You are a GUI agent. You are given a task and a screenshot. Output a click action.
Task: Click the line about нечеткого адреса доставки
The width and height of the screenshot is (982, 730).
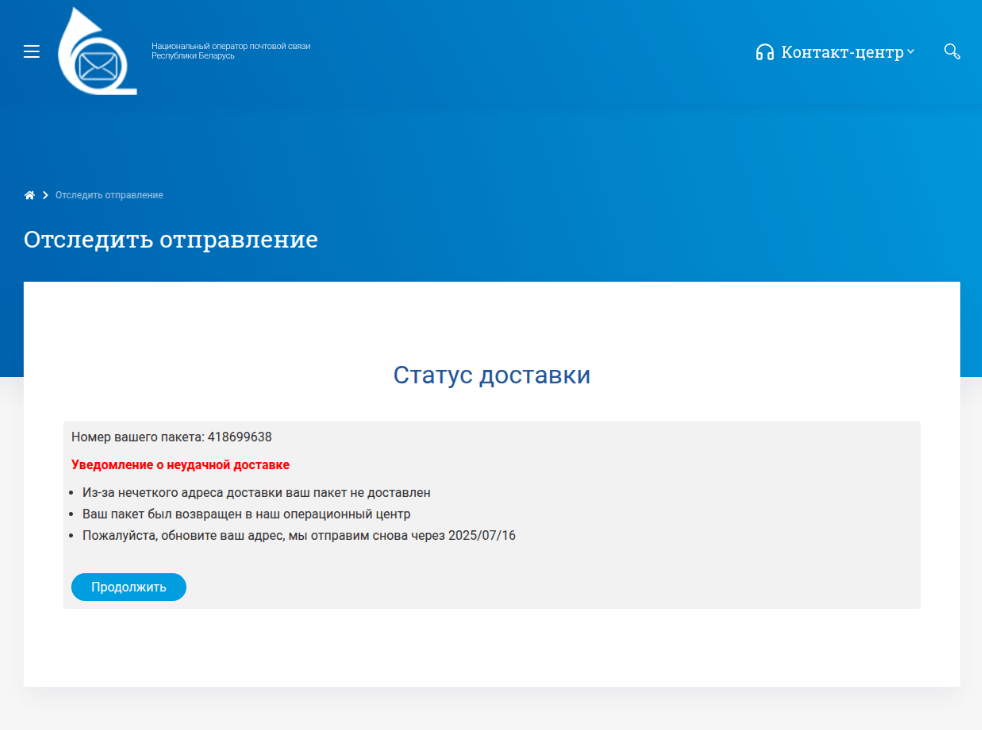point(256,493)
